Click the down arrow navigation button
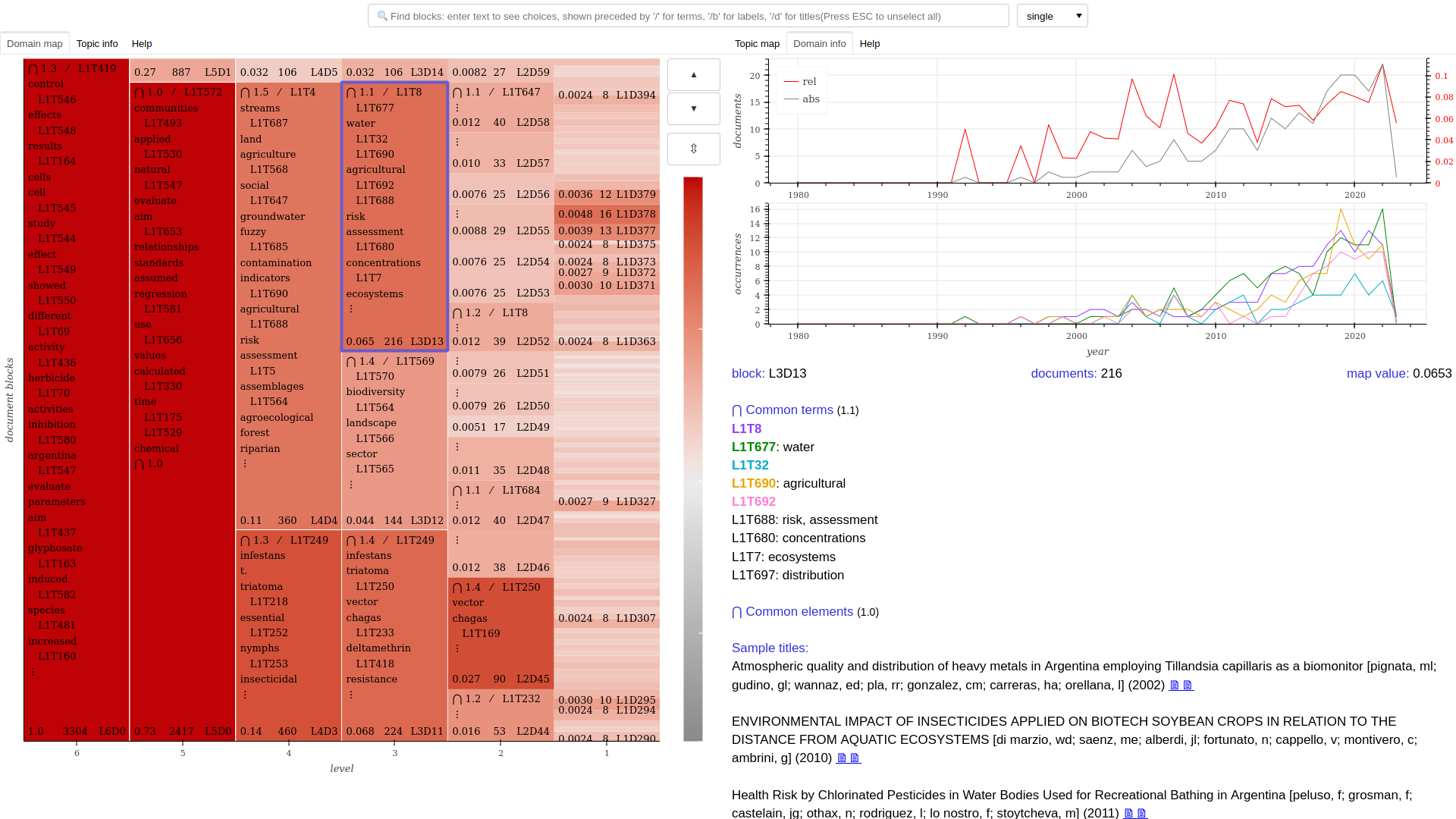Screen dimensions: 1456x819 click(x=693, y=108)
